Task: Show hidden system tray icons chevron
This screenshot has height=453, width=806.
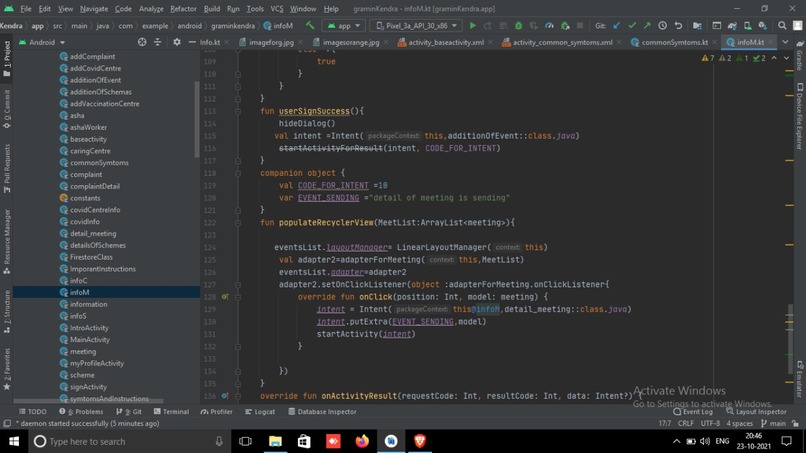Action: [x=676, y=441]
